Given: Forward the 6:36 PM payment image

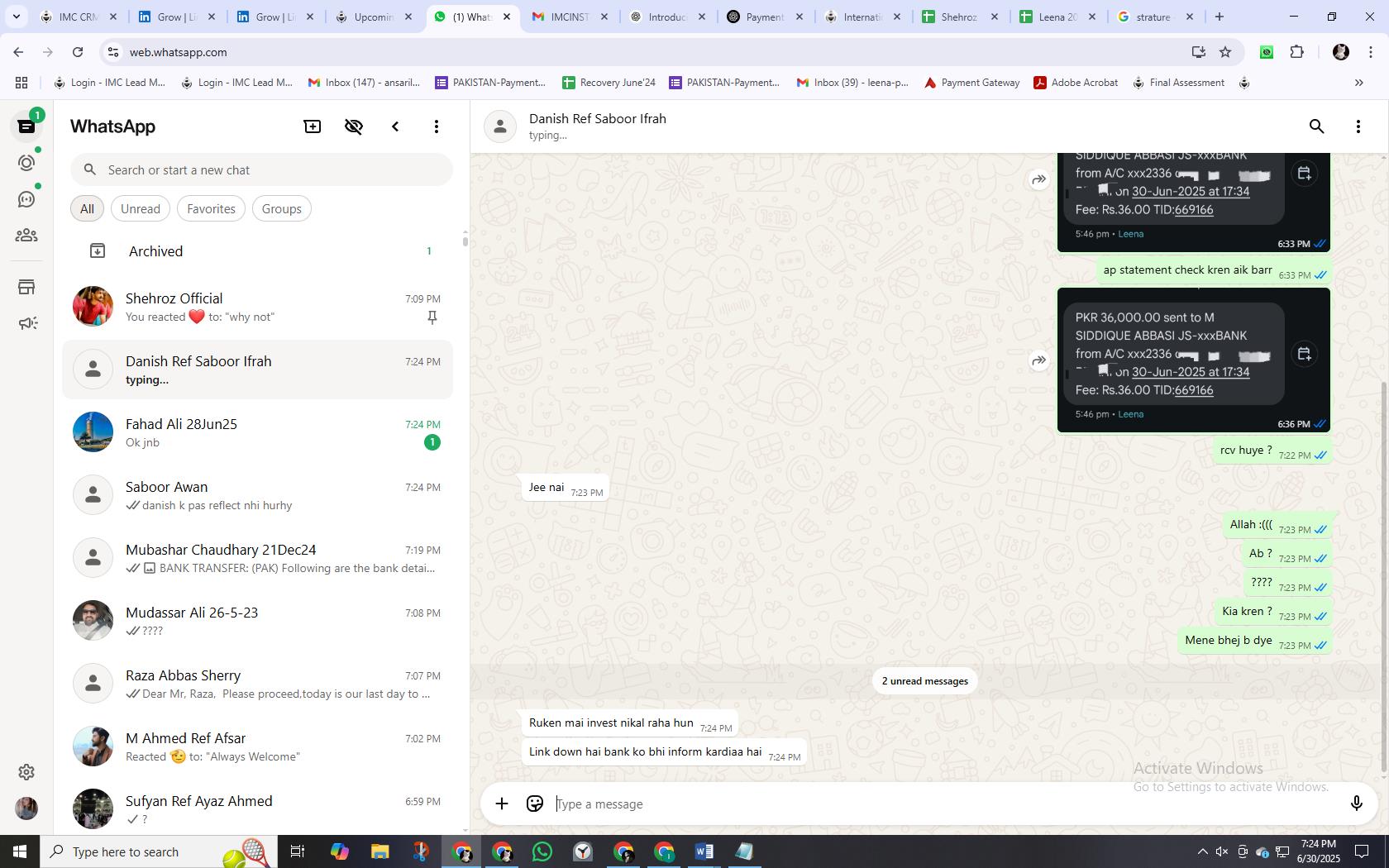Looking at the screenshot, I should click(1038, 360).
